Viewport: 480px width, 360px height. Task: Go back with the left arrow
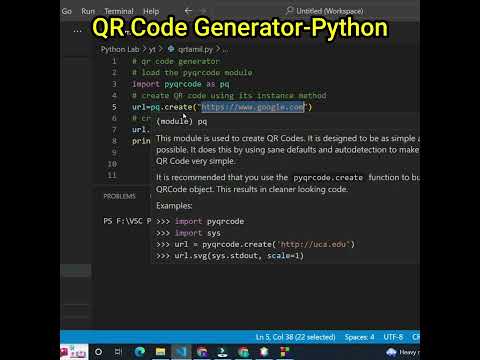pyautogui.click(x=188, y=11)
